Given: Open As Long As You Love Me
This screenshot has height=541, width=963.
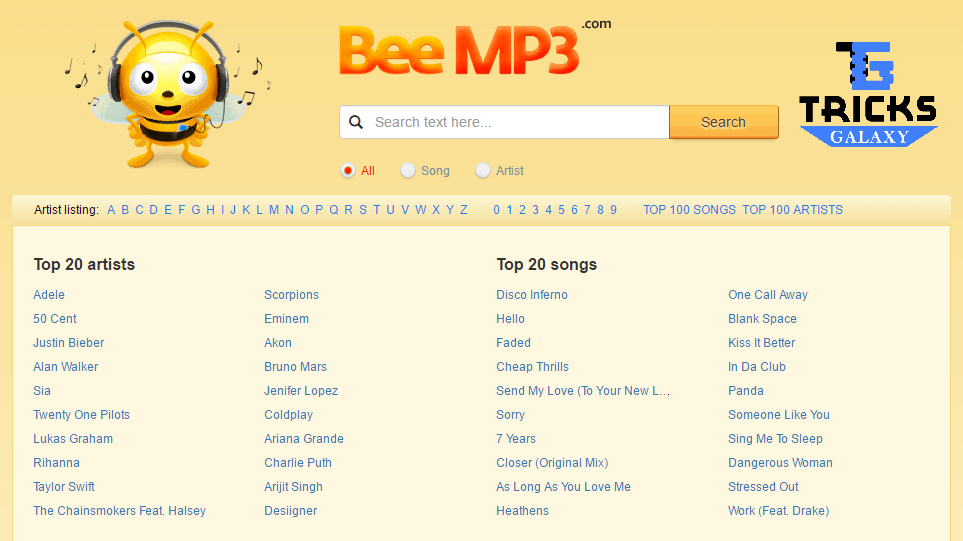Looking at the screenshot, I should point(563,486).
